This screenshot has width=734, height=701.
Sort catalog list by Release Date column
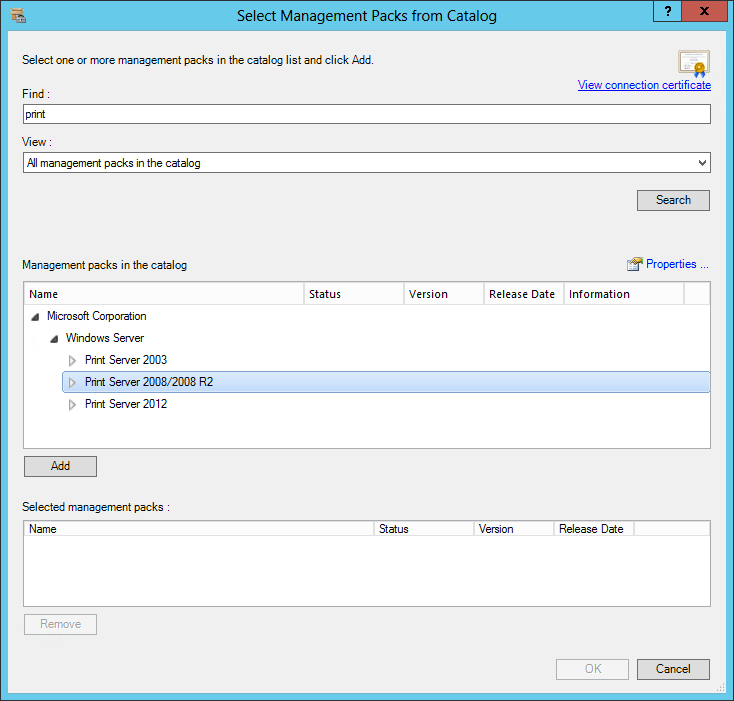tap(524, 294)
